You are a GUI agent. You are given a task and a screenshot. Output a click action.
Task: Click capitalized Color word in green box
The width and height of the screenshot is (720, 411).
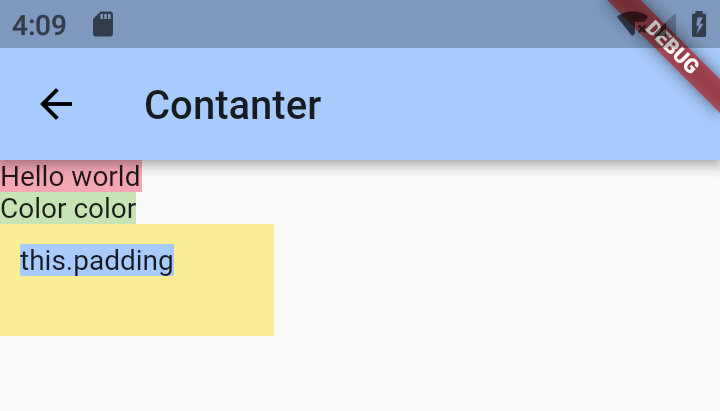[x=33, y=208]
